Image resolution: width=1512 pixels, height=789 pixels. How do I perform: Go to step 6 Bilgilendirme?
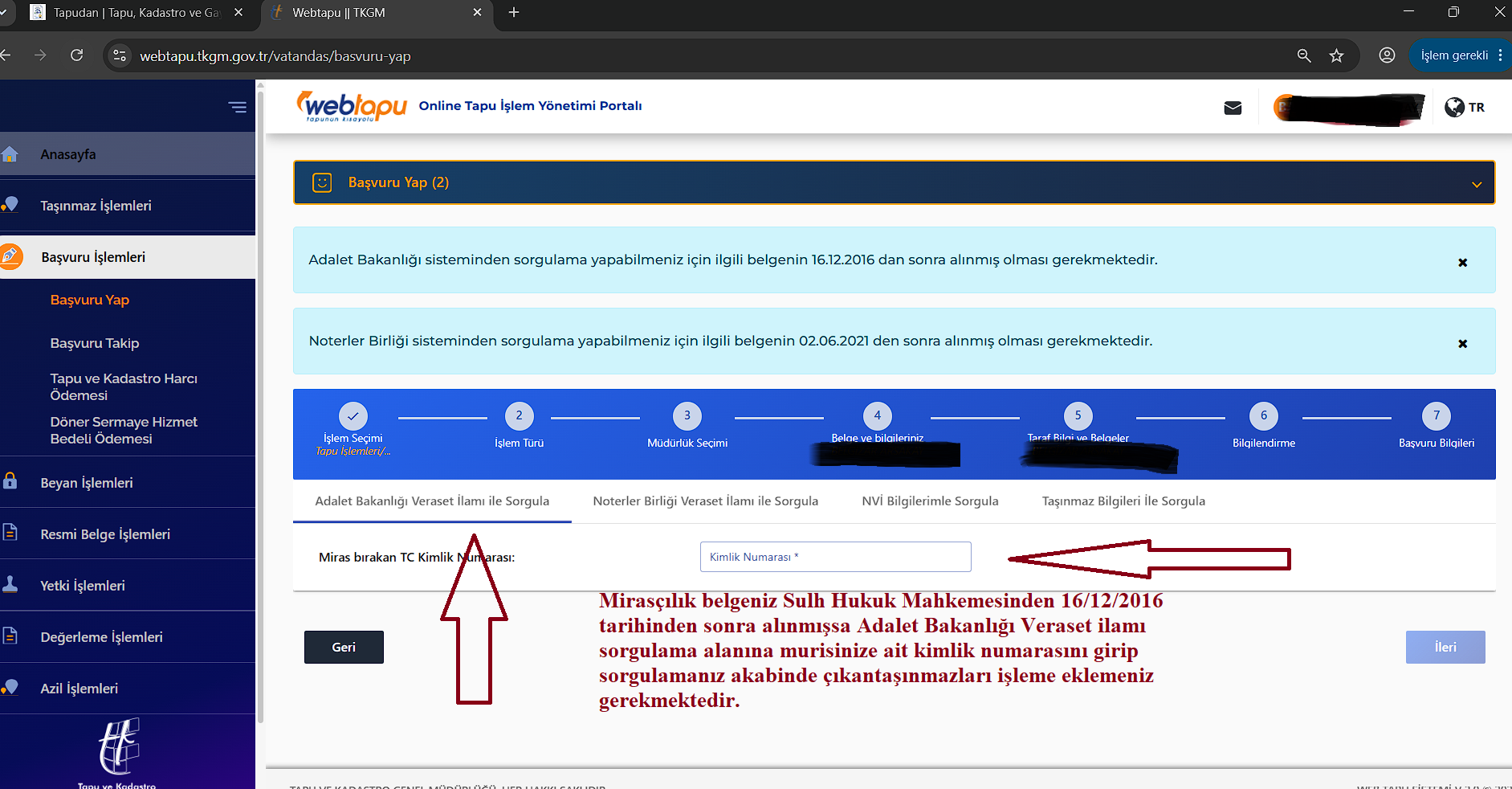click(1264, 426)
